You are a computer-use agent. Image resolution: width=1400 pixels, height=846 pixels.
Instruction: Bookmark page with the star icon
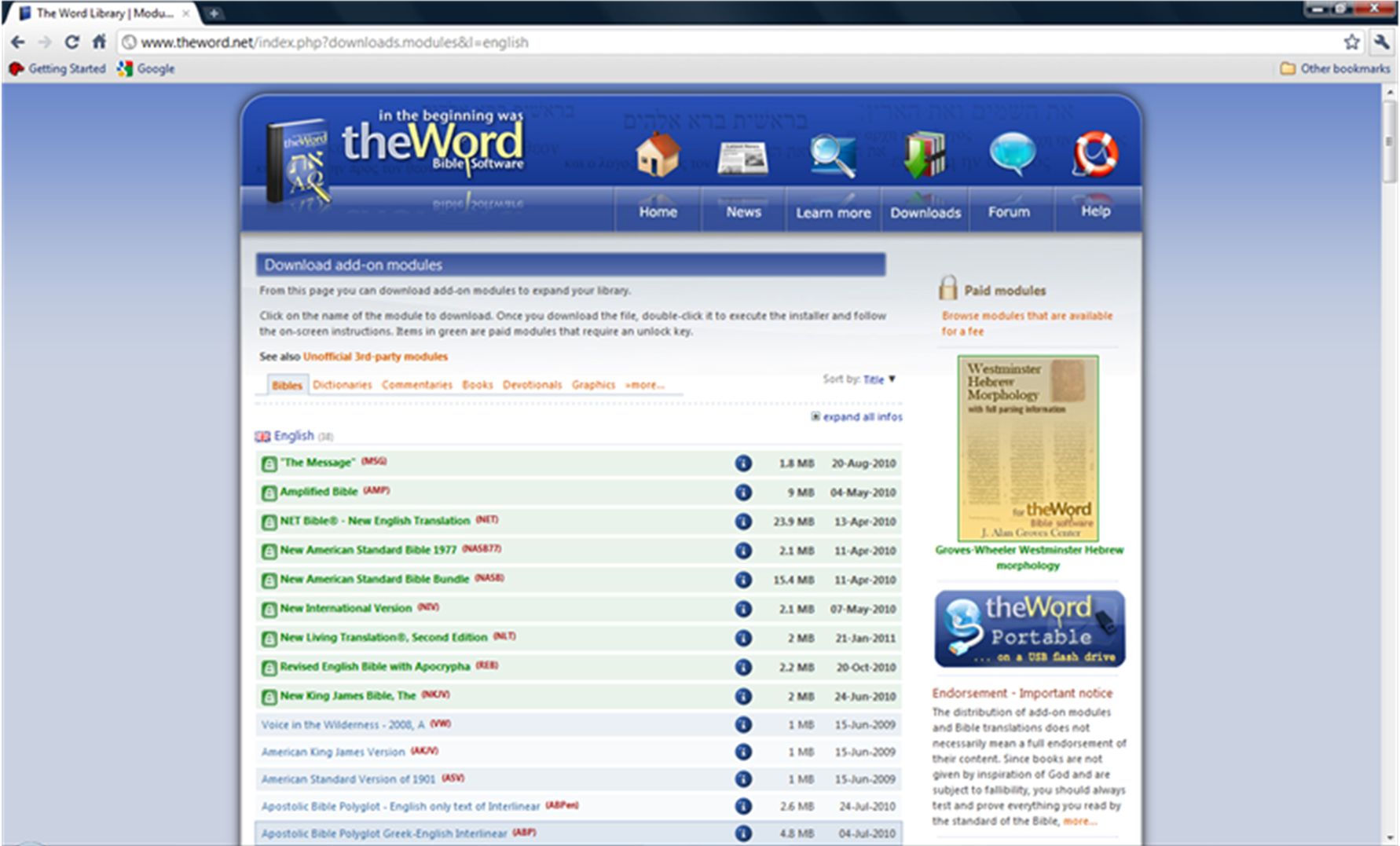tap(1351, 42)
